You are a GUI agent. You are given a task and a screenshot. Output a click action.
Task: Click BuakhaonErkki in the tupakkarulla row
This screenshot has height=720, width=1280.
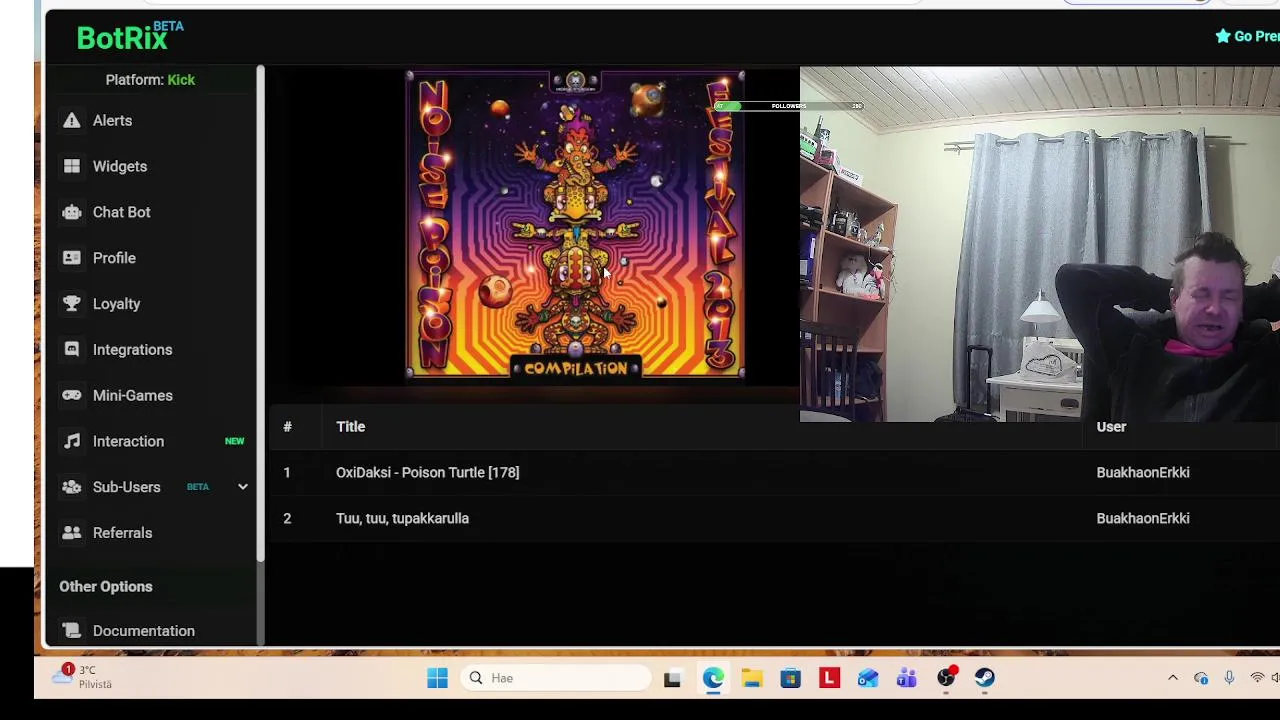click(x=1143, y=518)
